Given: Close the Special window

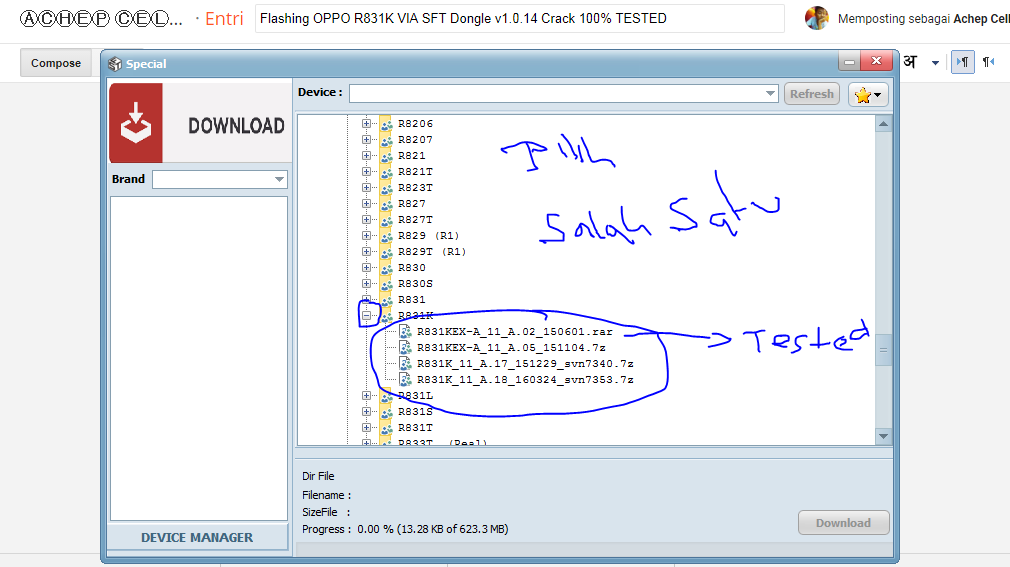Looking at the screenshot, I should click(x=876, y=61).
